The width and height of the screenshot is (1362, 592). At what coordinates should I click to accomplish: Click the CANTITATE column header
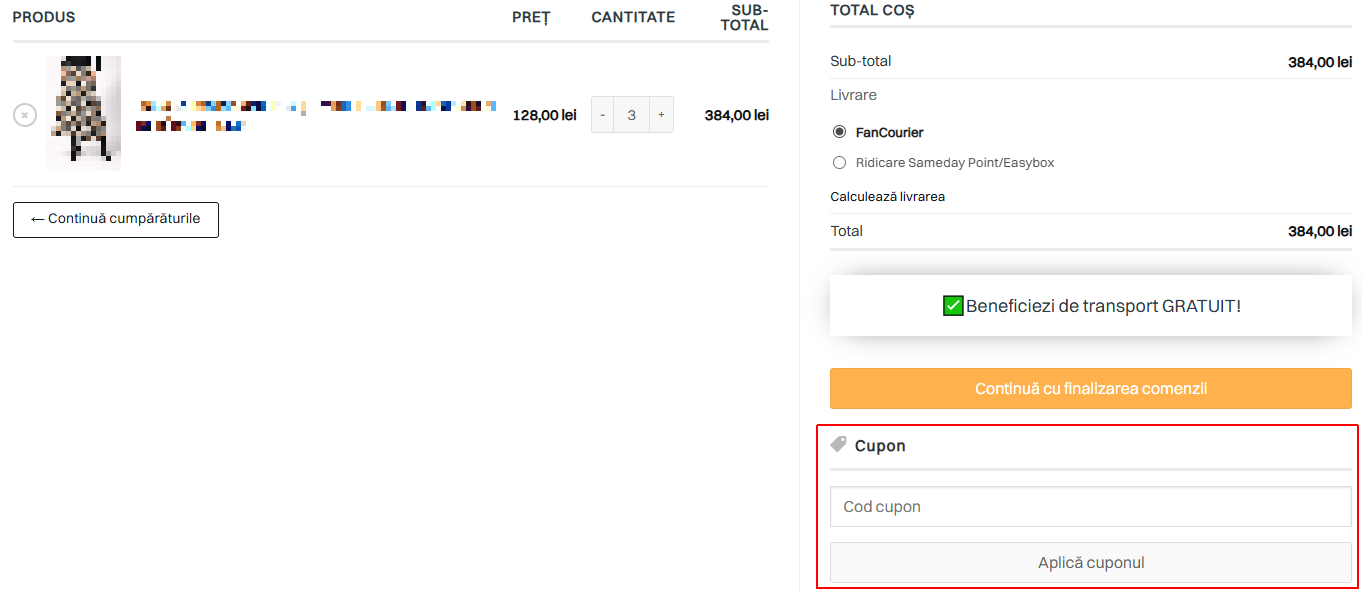point(633,17)
